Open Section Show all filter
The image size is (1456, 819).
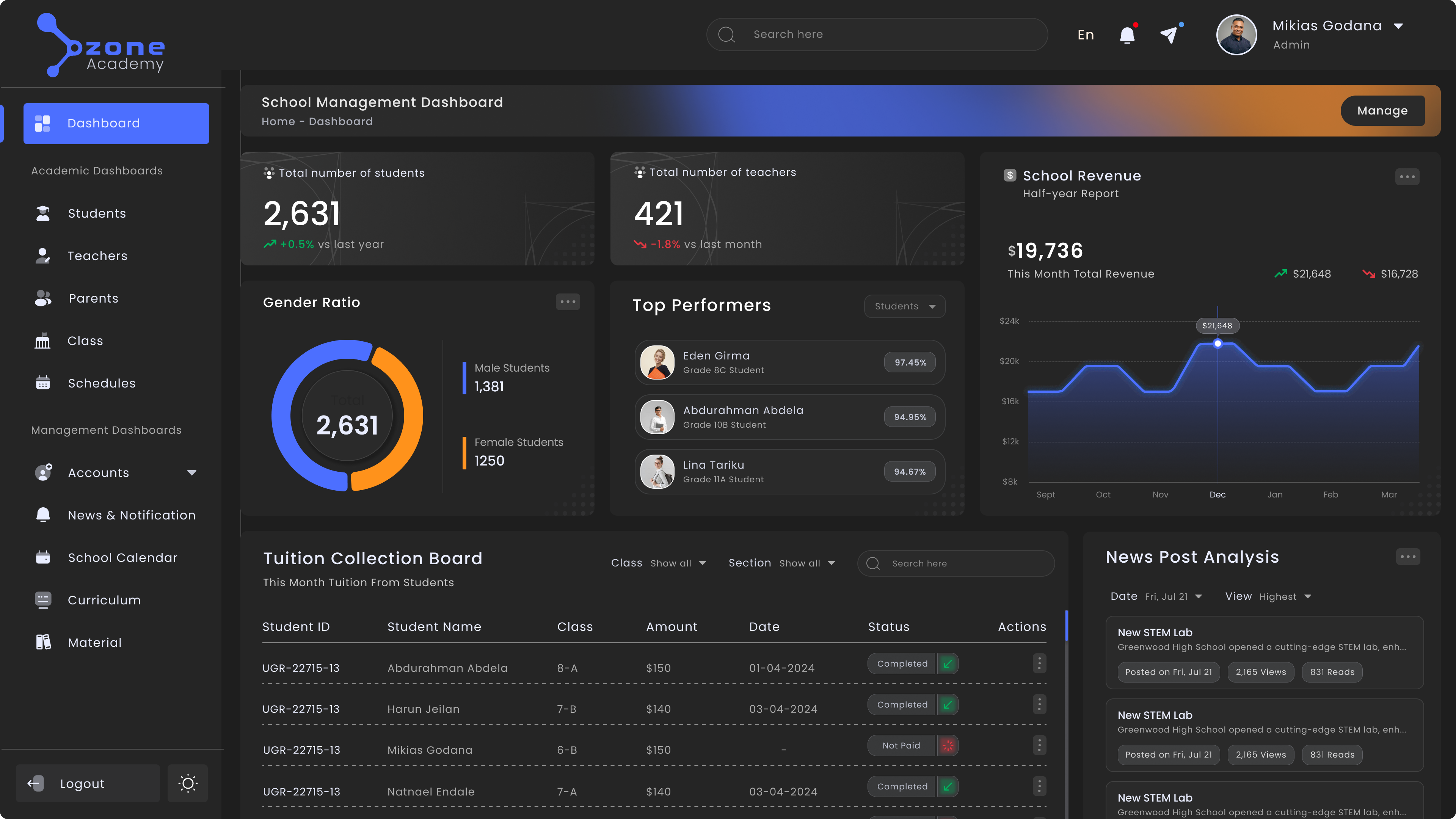point(806,563)
